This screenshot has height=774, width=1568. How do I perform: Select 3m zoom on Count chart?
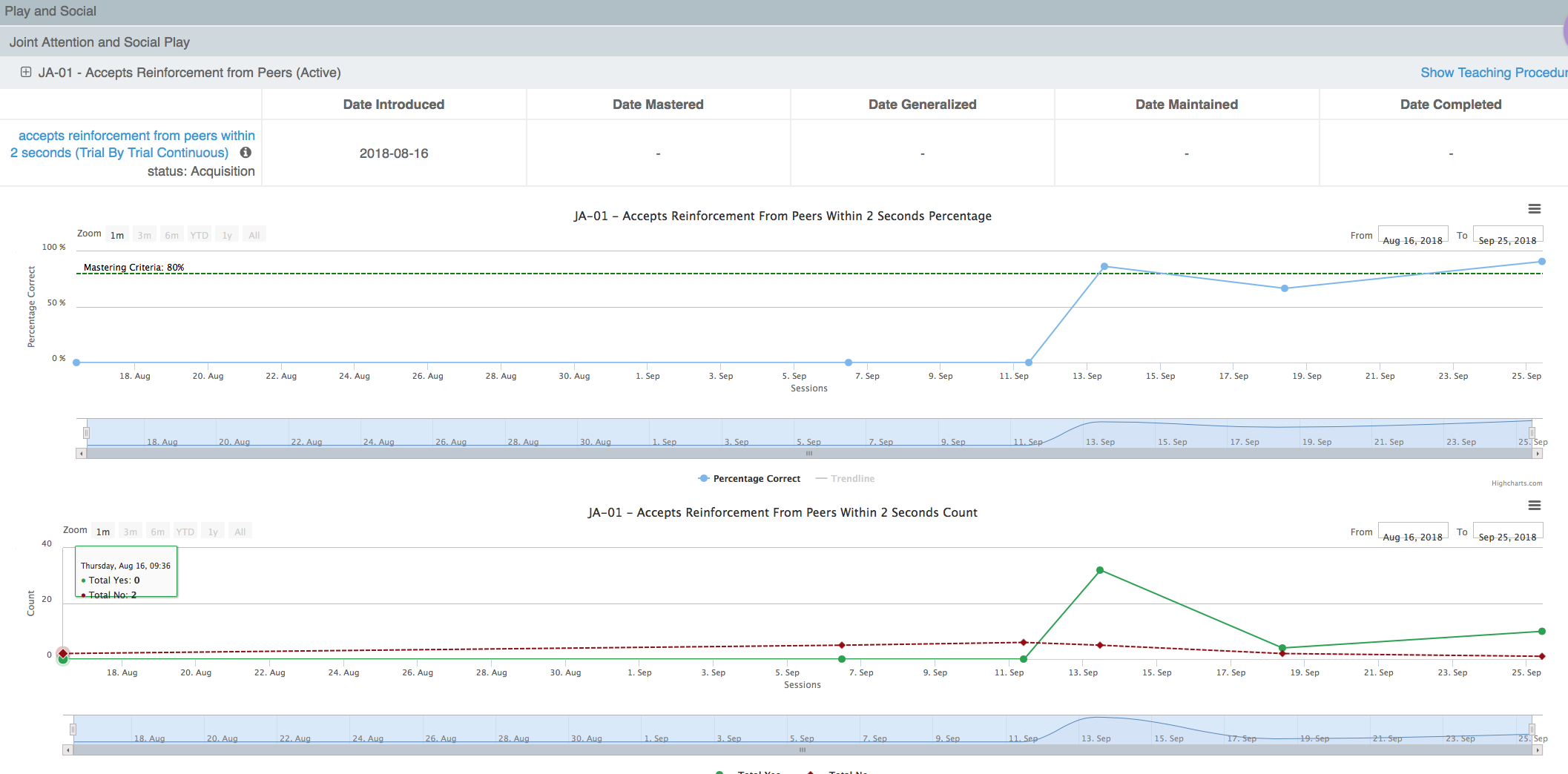click(x=131, y=532)
